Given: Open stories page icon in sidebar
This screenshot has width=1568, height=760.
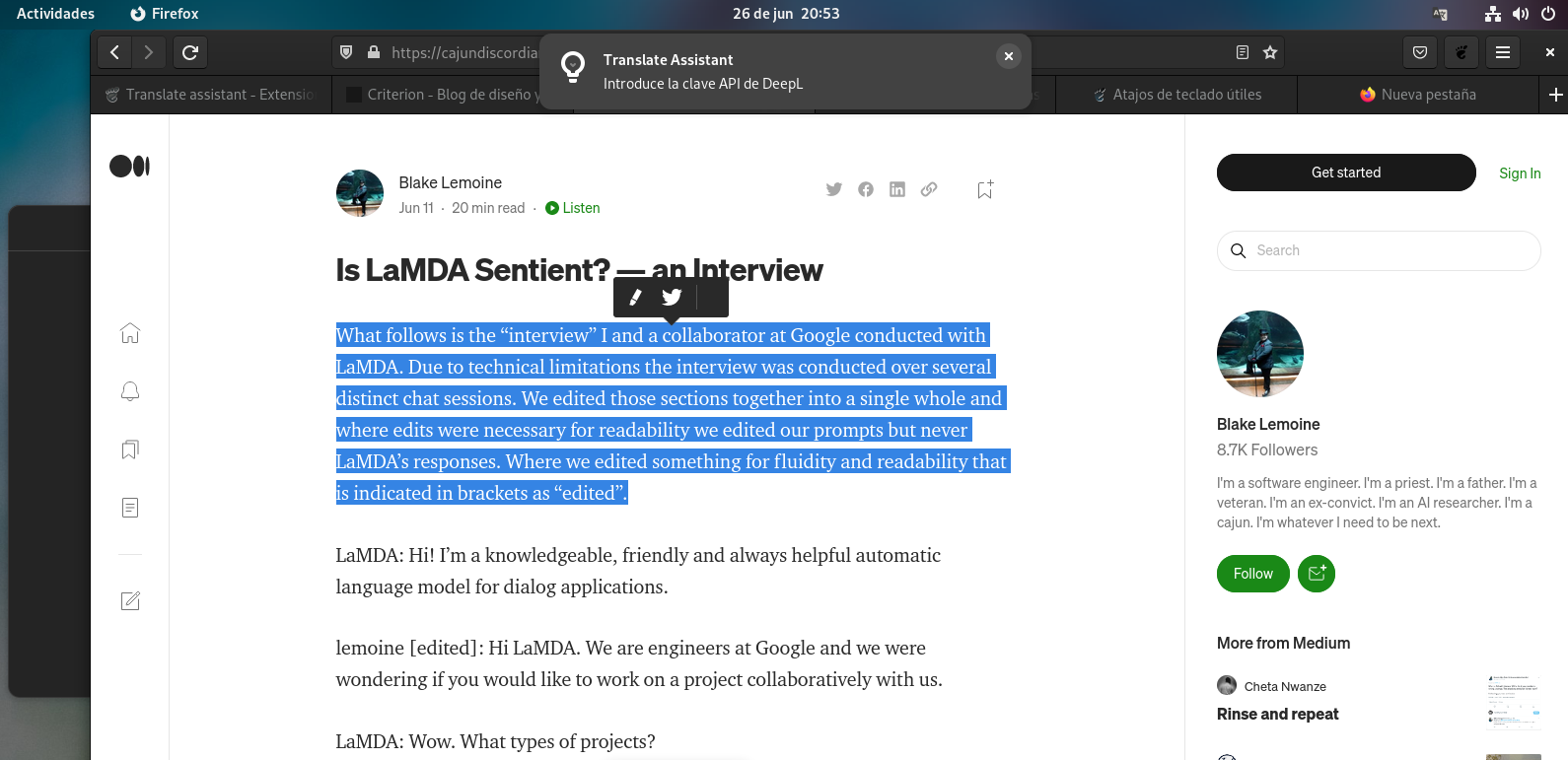Looking at the screenshot, I should [x=130, y=508].
